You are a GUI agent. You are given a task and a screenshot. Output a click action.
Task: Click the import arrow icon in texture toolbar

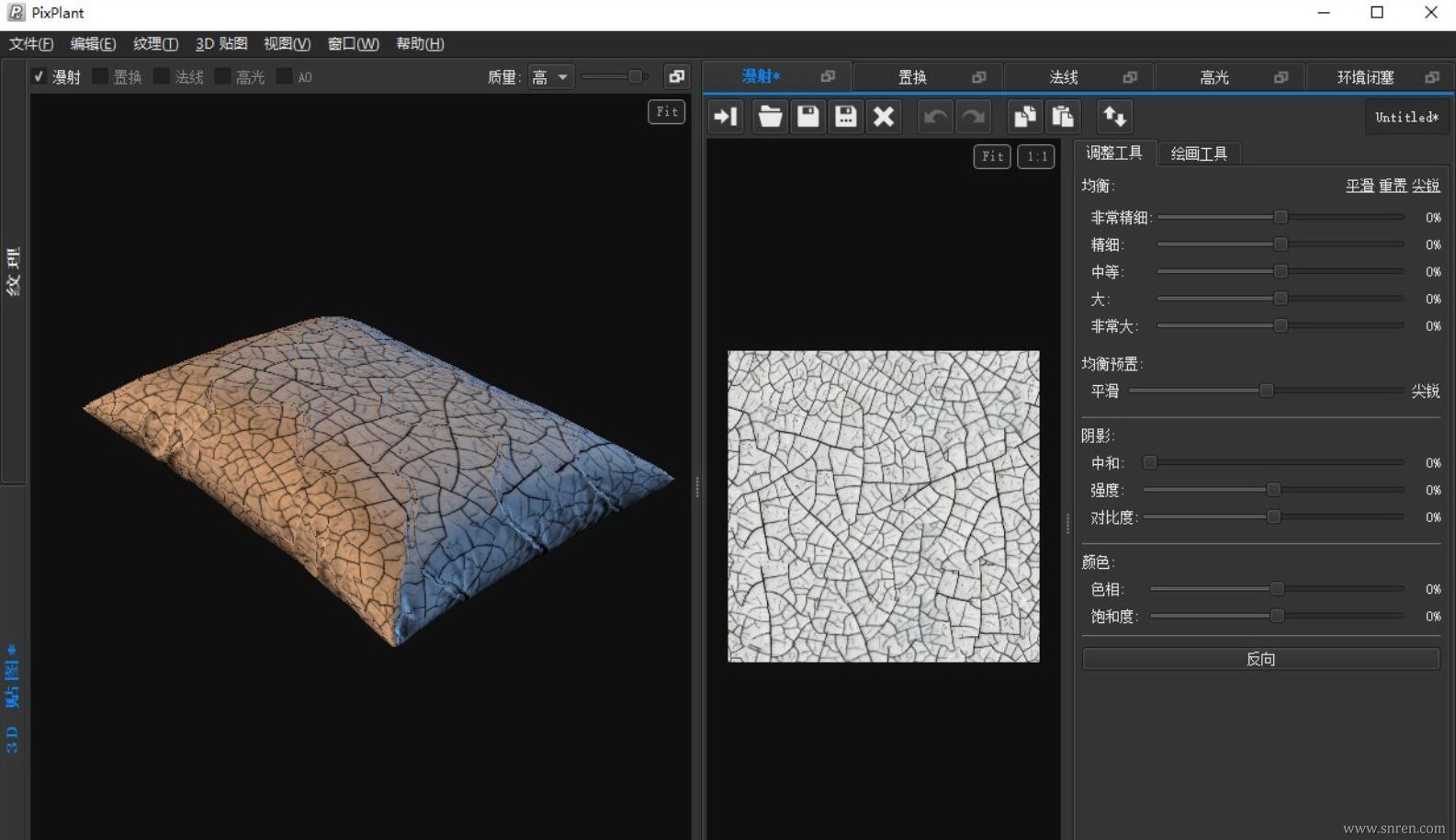[x=726, y=117]
